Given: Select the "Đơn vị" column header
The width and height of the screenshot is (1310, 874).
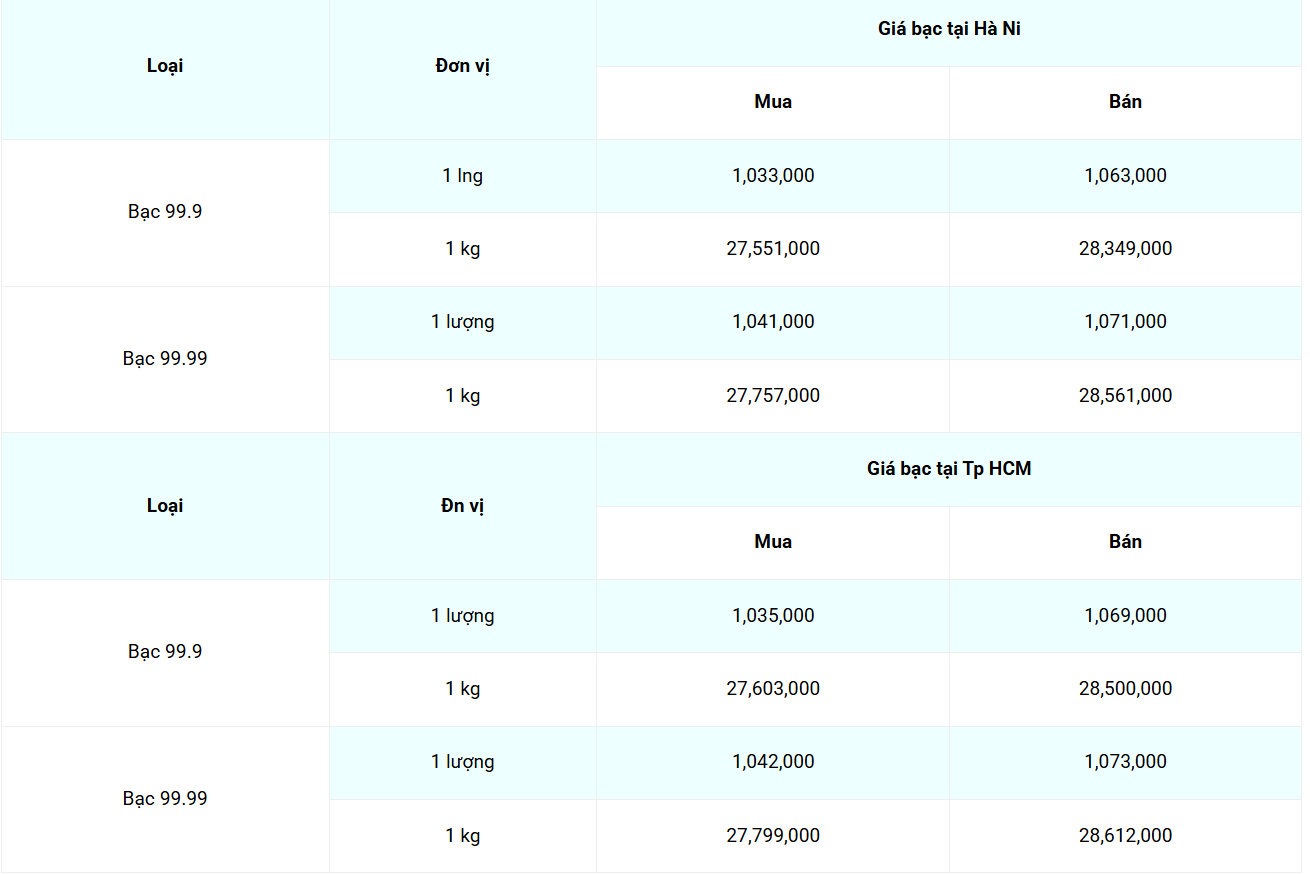Looking at the screenshot, I should coord(462,66).
